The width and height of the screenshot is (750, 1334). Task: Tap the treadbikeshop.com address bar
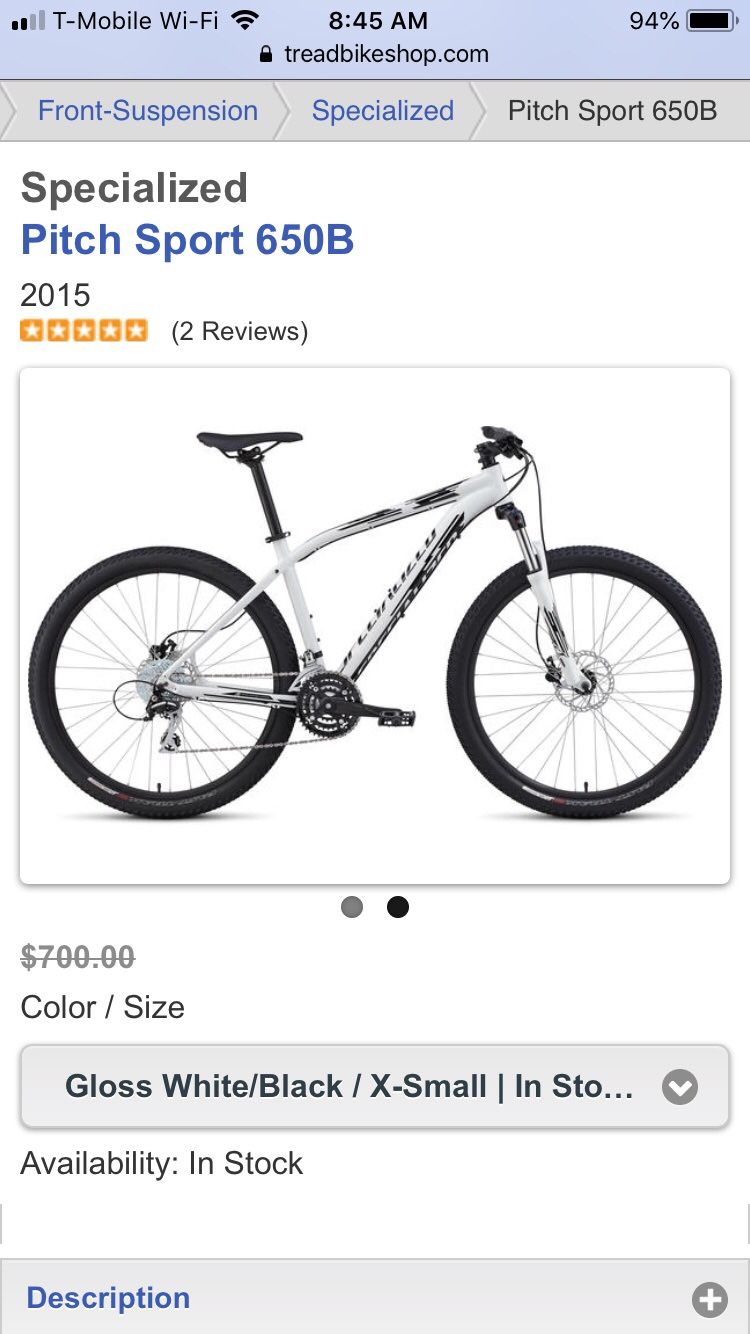(375, 54)
